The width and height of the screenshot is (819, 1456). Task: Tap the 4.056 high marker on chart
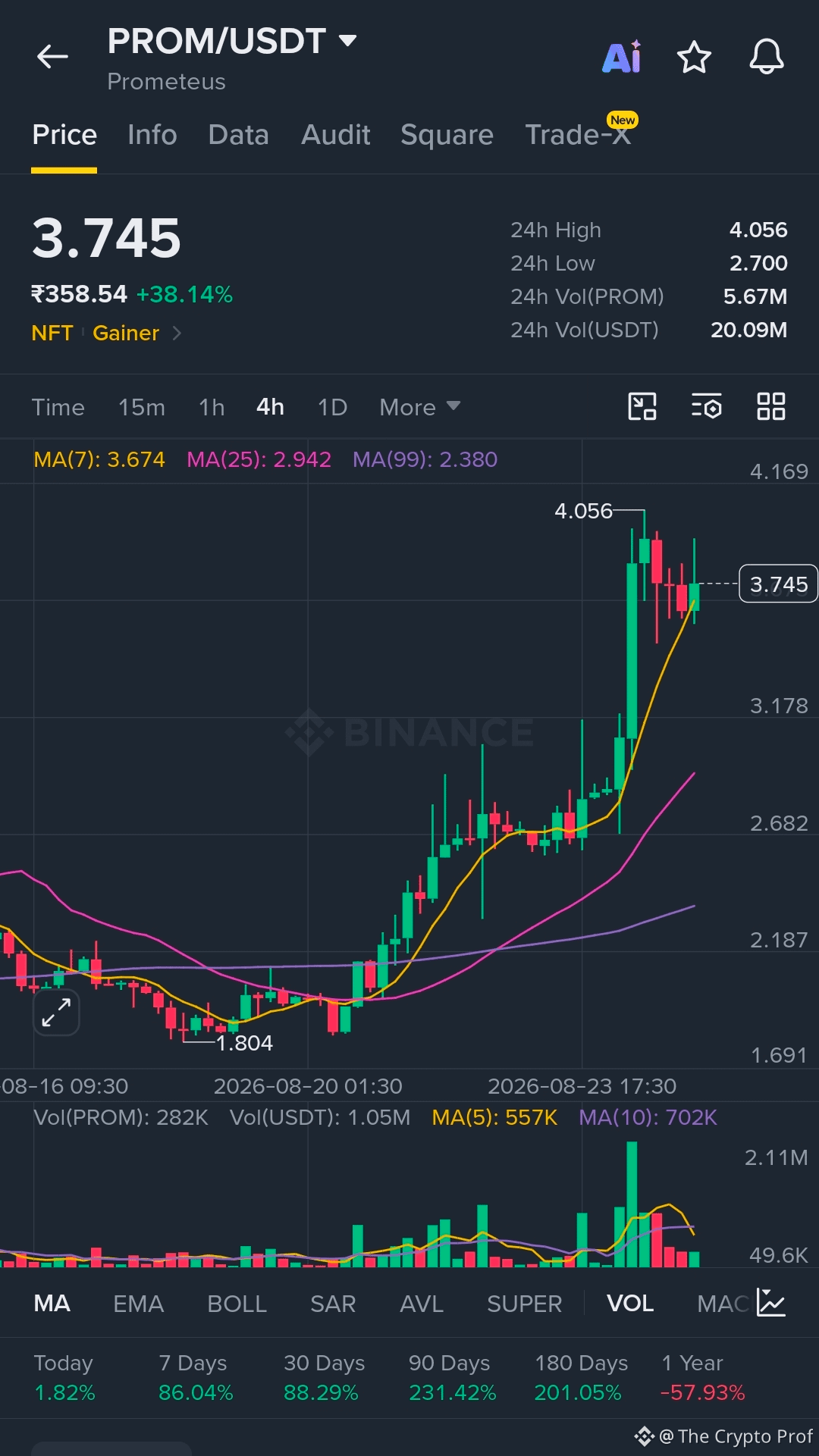(583, 511)
